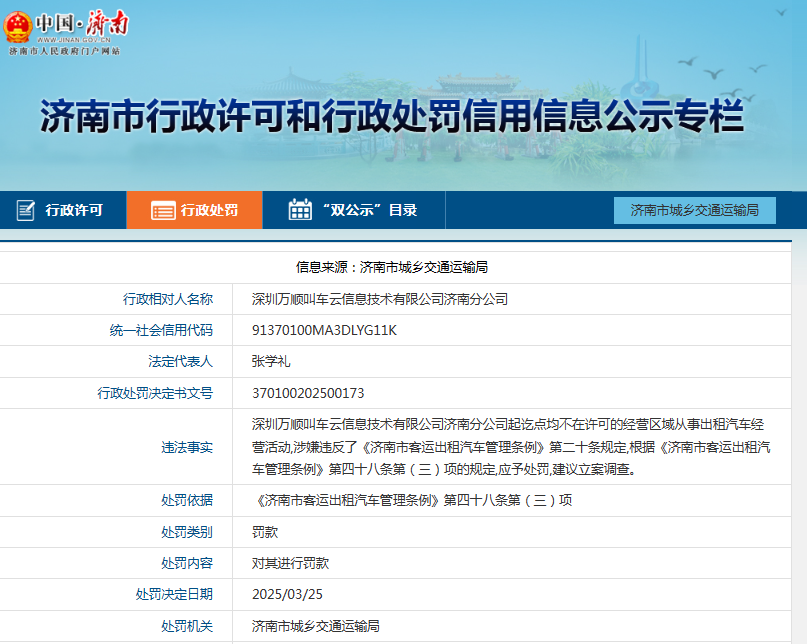Click the 信息来源 heading line
This screenshot has height=644, width=807.
[x=392, y=267]
